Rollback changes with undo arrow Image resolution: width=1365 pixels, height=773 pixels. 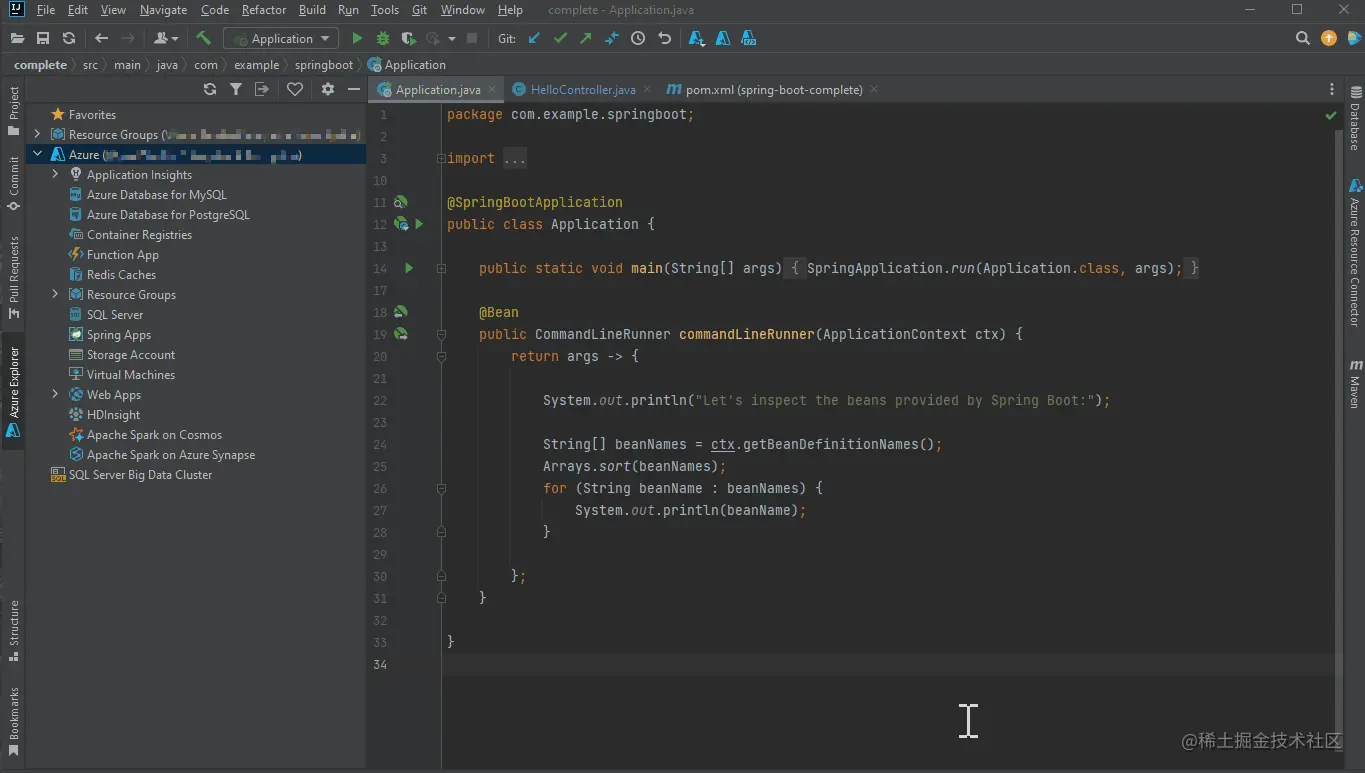pos(664,38)
